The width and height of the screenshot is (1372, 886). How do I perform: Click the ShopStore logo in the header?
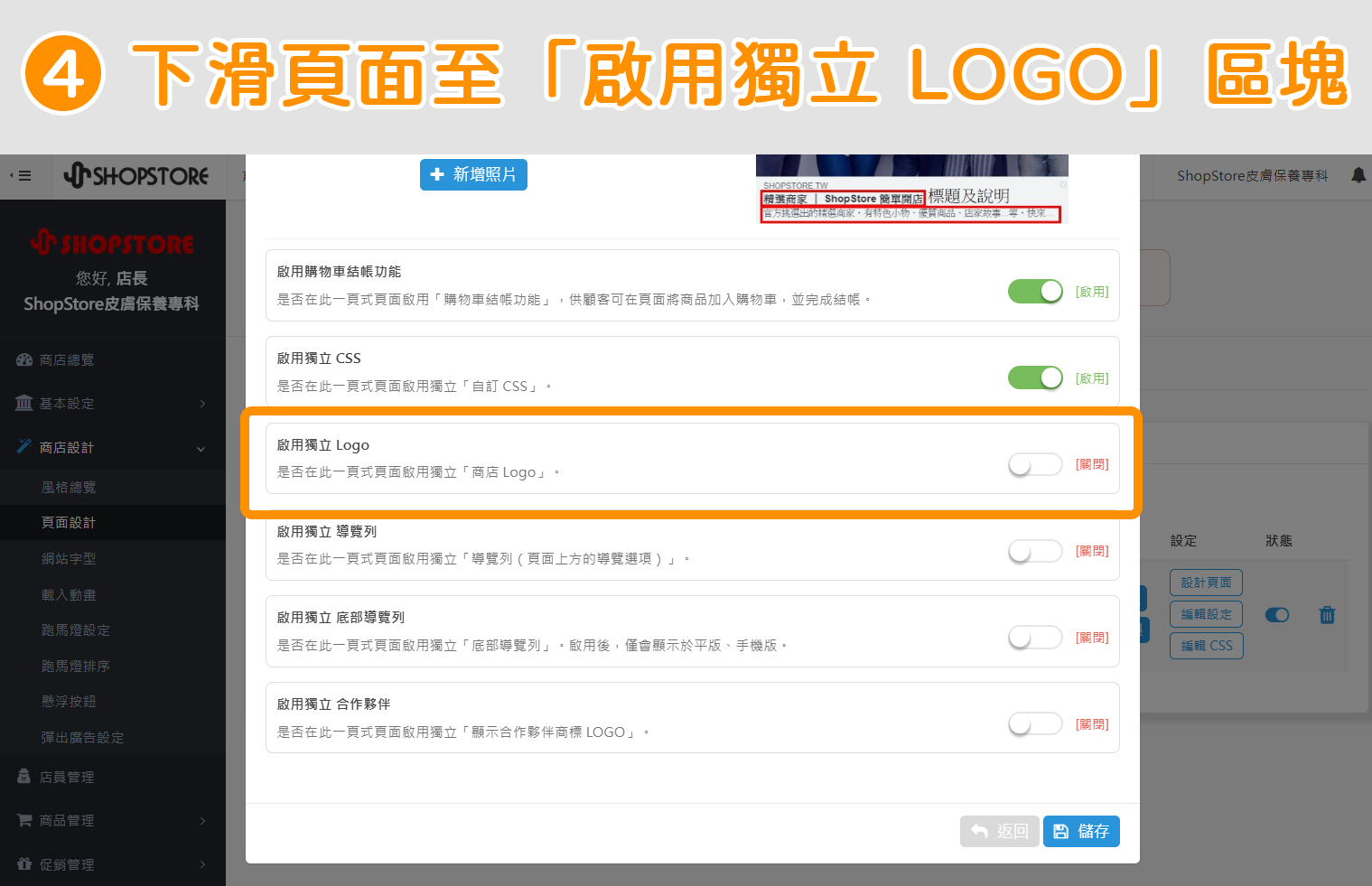point(136,175)
